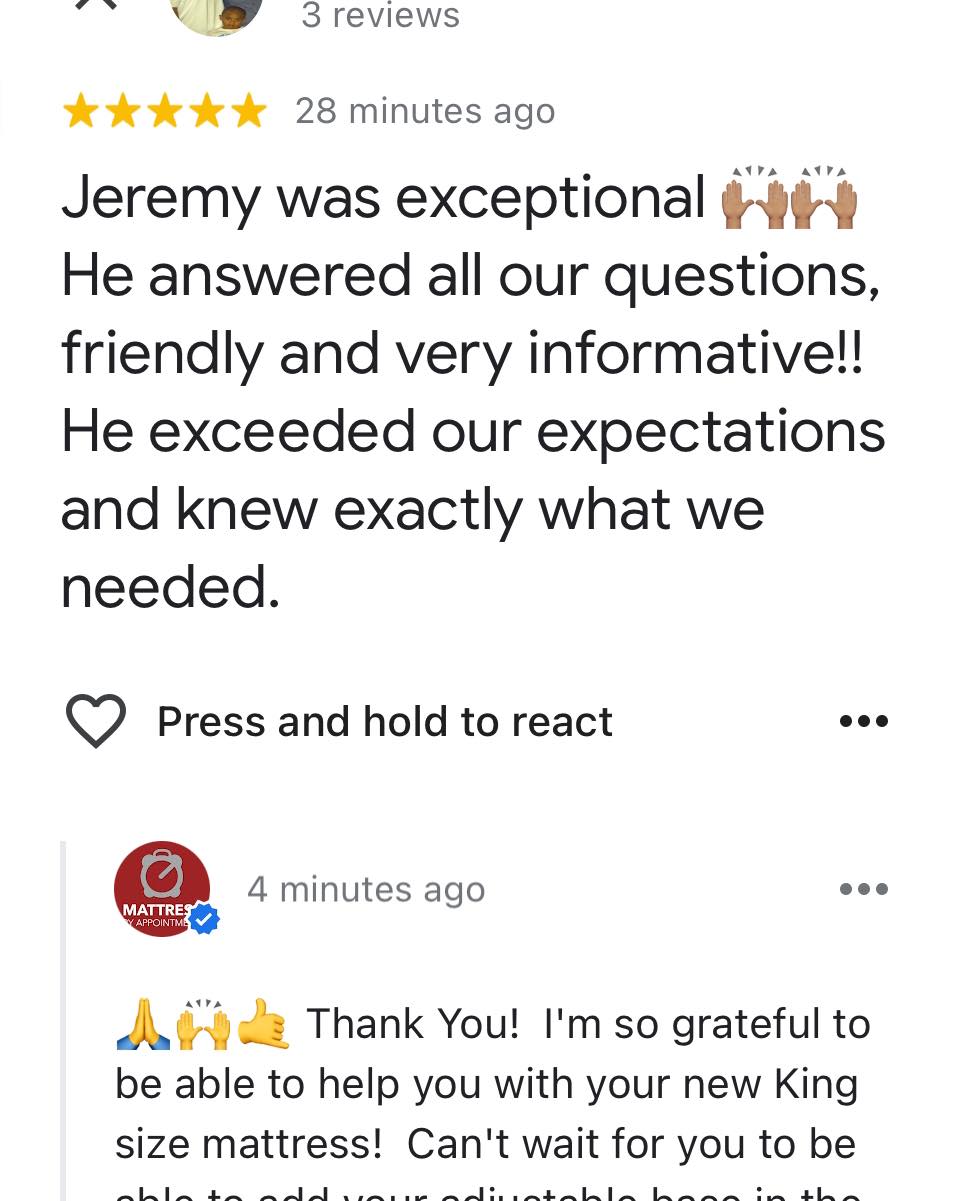The height and width of the screenshot is (1201, 960).
Task: Open owner reply three-dot menu
Action: (864, 889)
